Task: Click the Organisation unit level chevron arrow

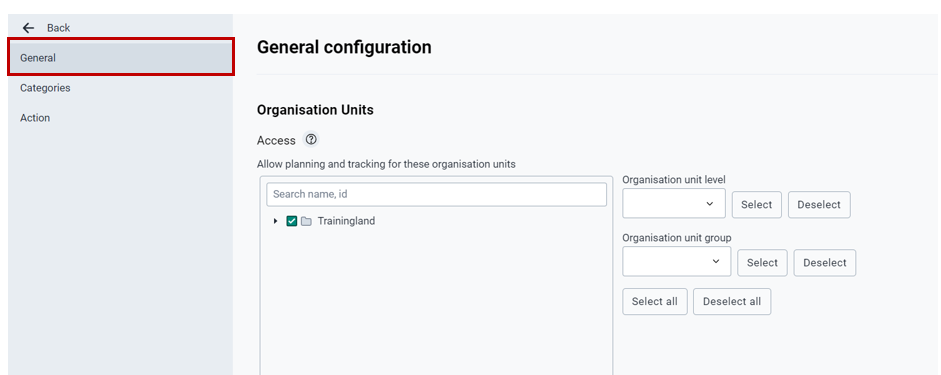Action: click(710, 204)
